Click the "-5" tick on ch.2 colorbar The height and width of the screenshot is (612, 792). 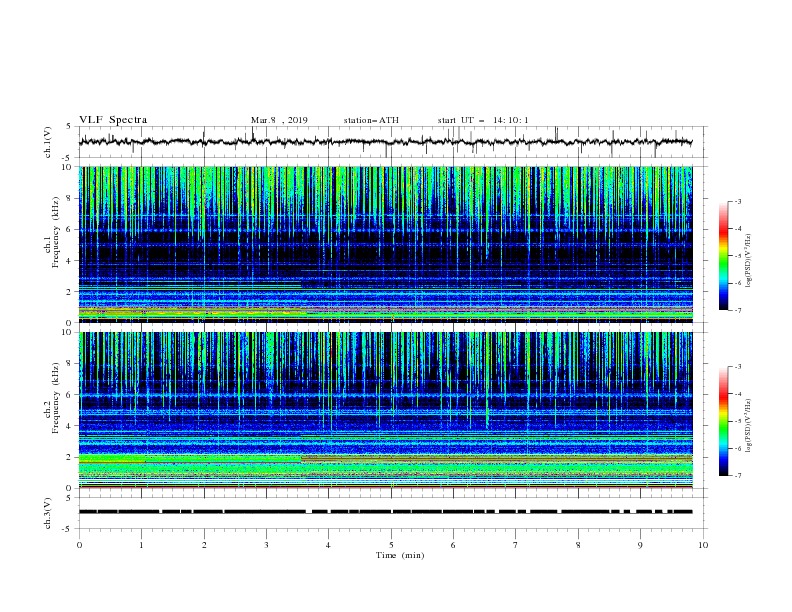click(737, 421)
